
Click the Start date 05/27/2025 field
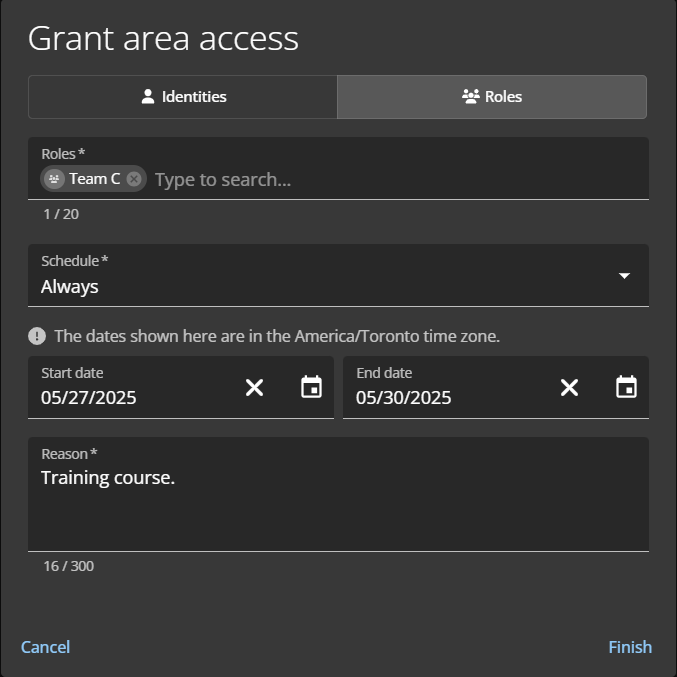tap(130, 397)
